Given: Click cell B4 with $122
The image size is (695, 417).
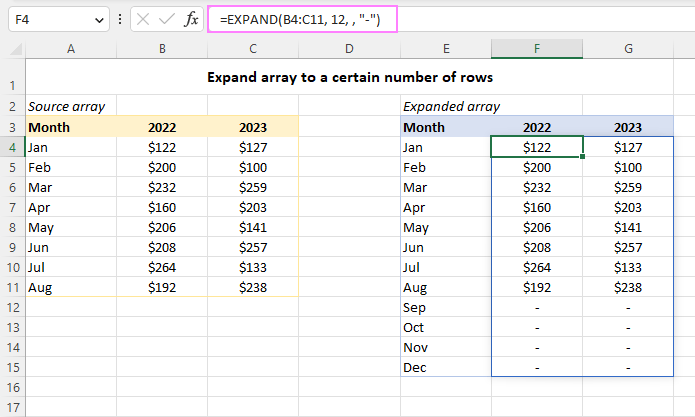Looking at the screenshot, I should click(162, 147).
